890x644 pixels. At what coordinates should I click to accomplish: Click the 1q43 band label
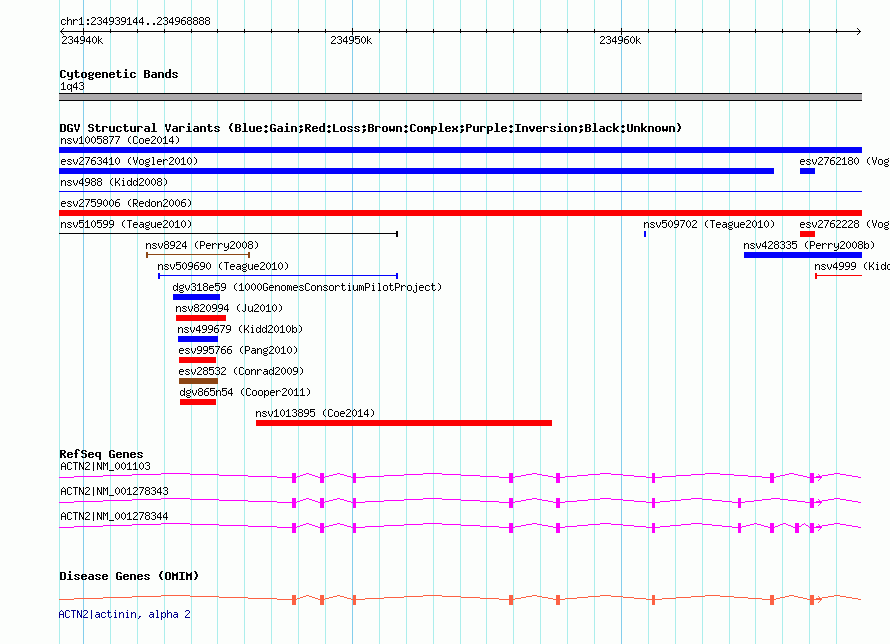click(x=72, y=86)
